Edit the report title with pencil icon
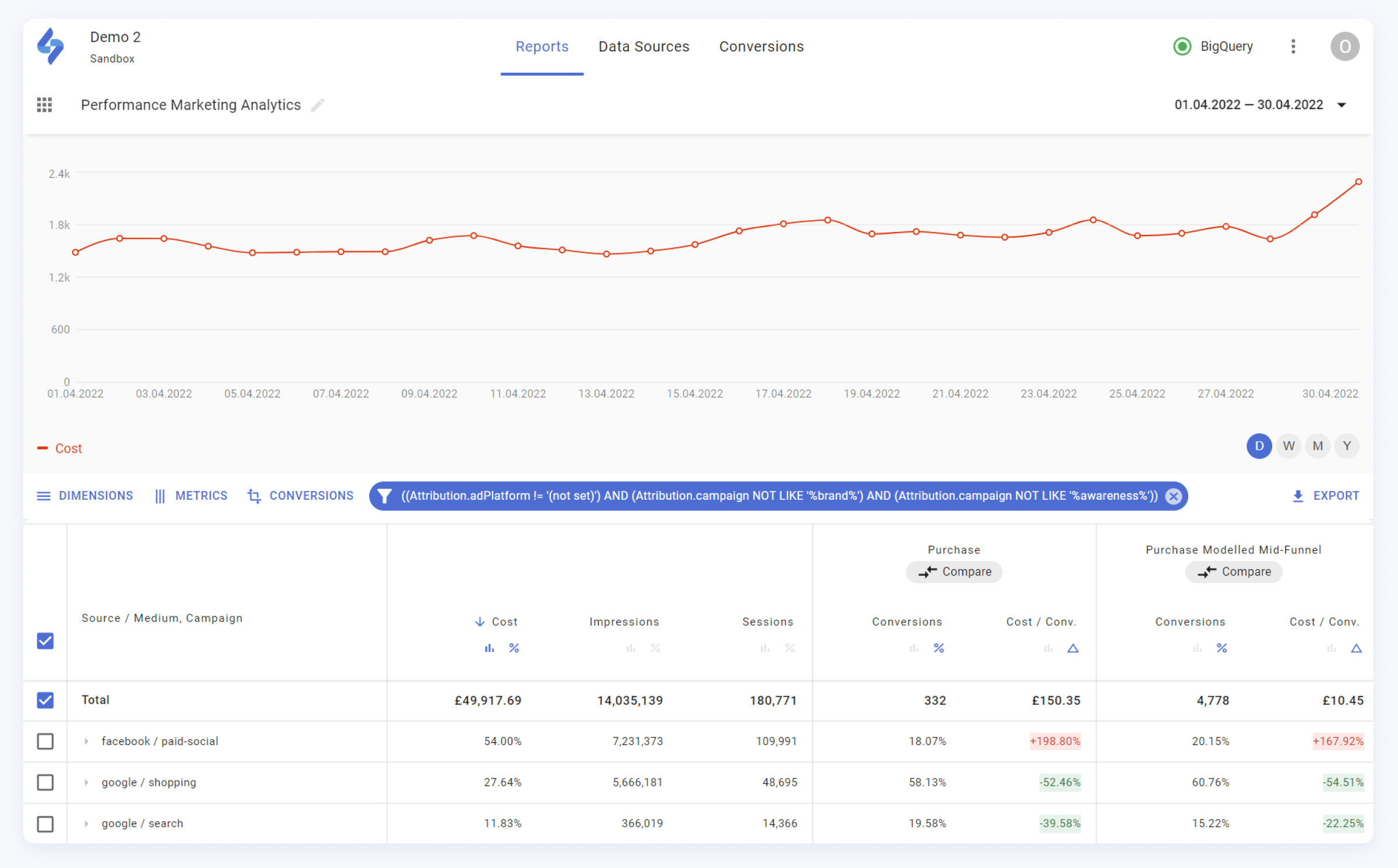This screenshot has width=1398, height=868. pyautogui.click(x=317, y=105)
